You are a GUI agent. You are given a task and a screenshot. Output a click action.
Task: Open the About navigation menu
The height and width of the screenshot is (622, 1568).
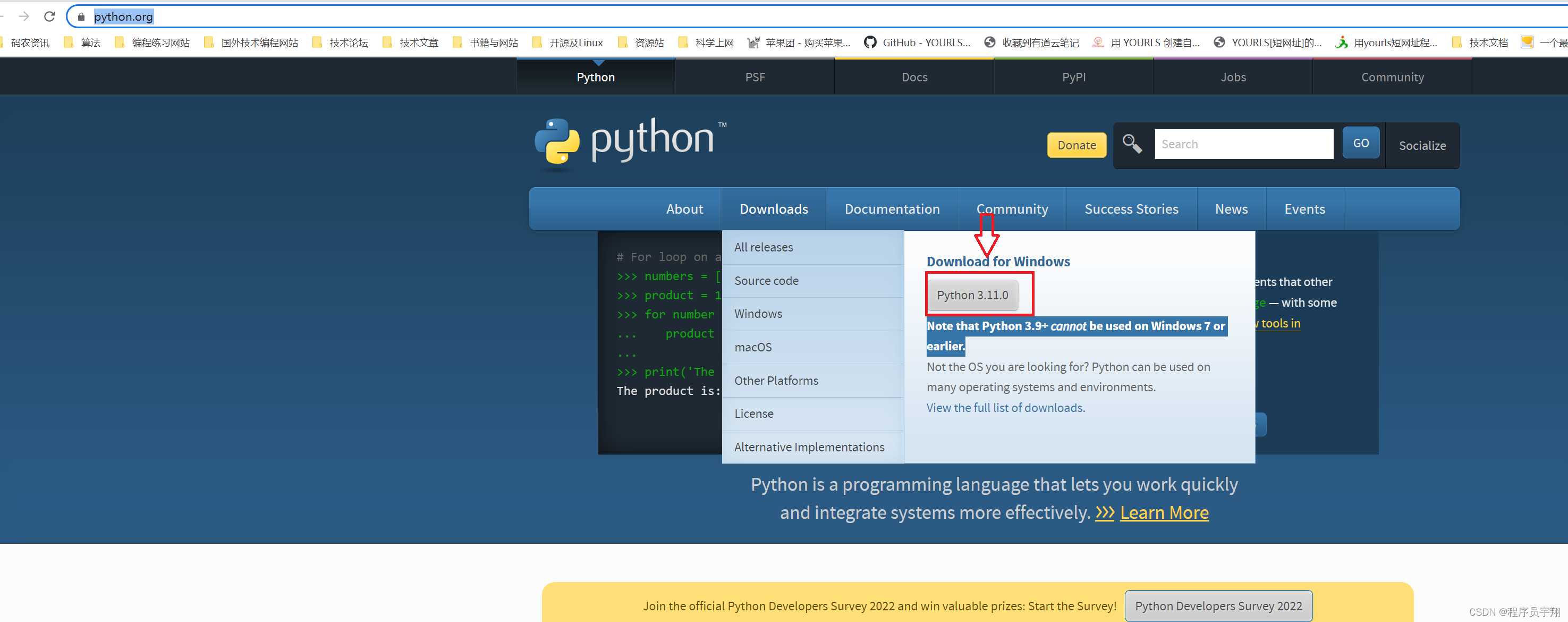[x=684, y=209]
